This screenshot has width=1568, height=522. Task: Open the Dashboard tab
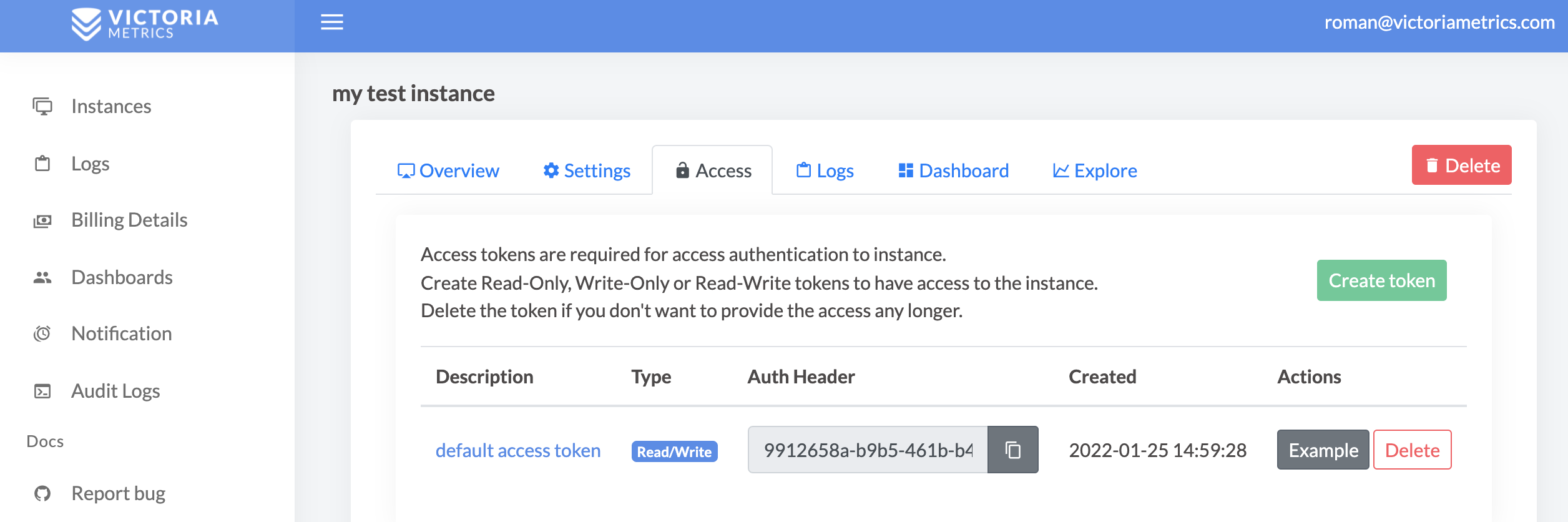[953, 170]
